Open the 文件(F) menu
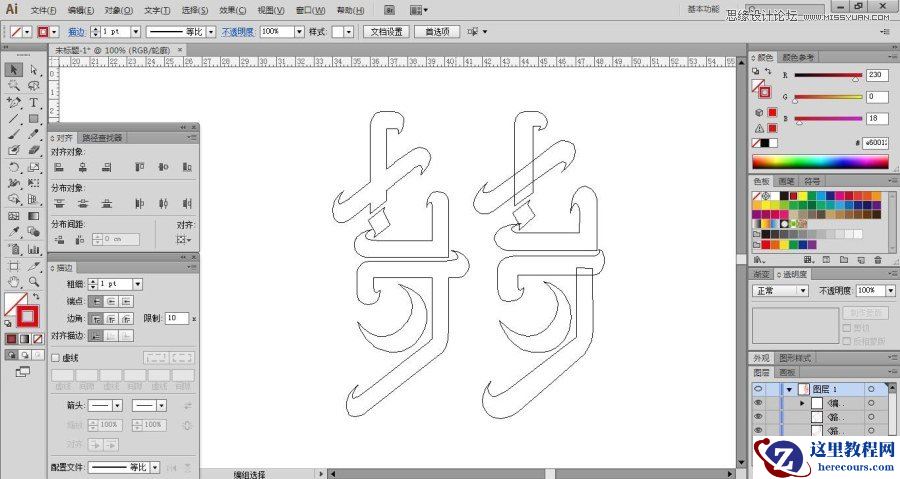The width and height of the screenshot is (900, 479). point(44,10)
